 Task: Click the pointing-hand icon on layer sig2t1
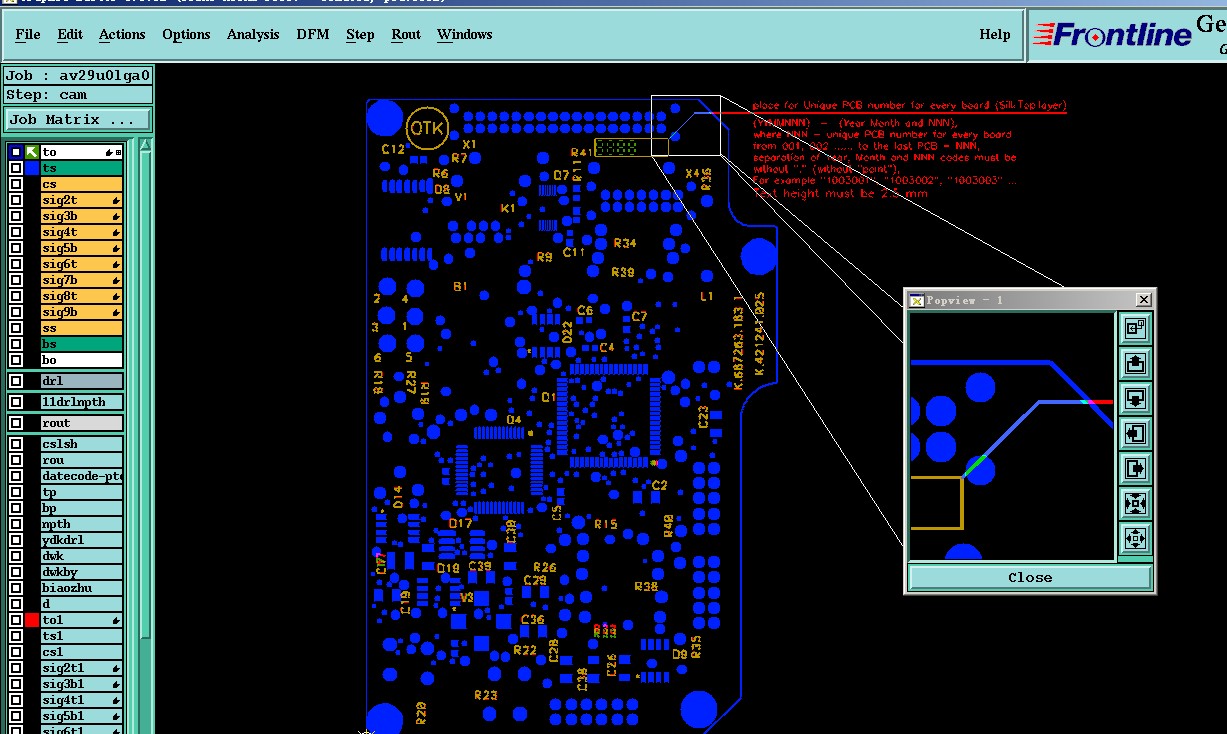point(116,668)
